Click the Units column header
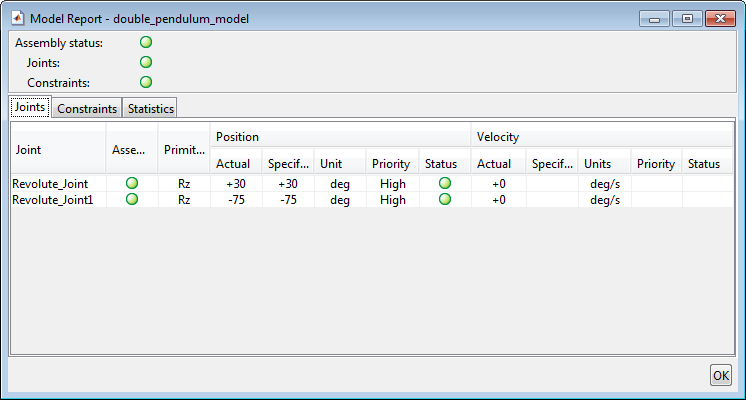 pos(604,164)
